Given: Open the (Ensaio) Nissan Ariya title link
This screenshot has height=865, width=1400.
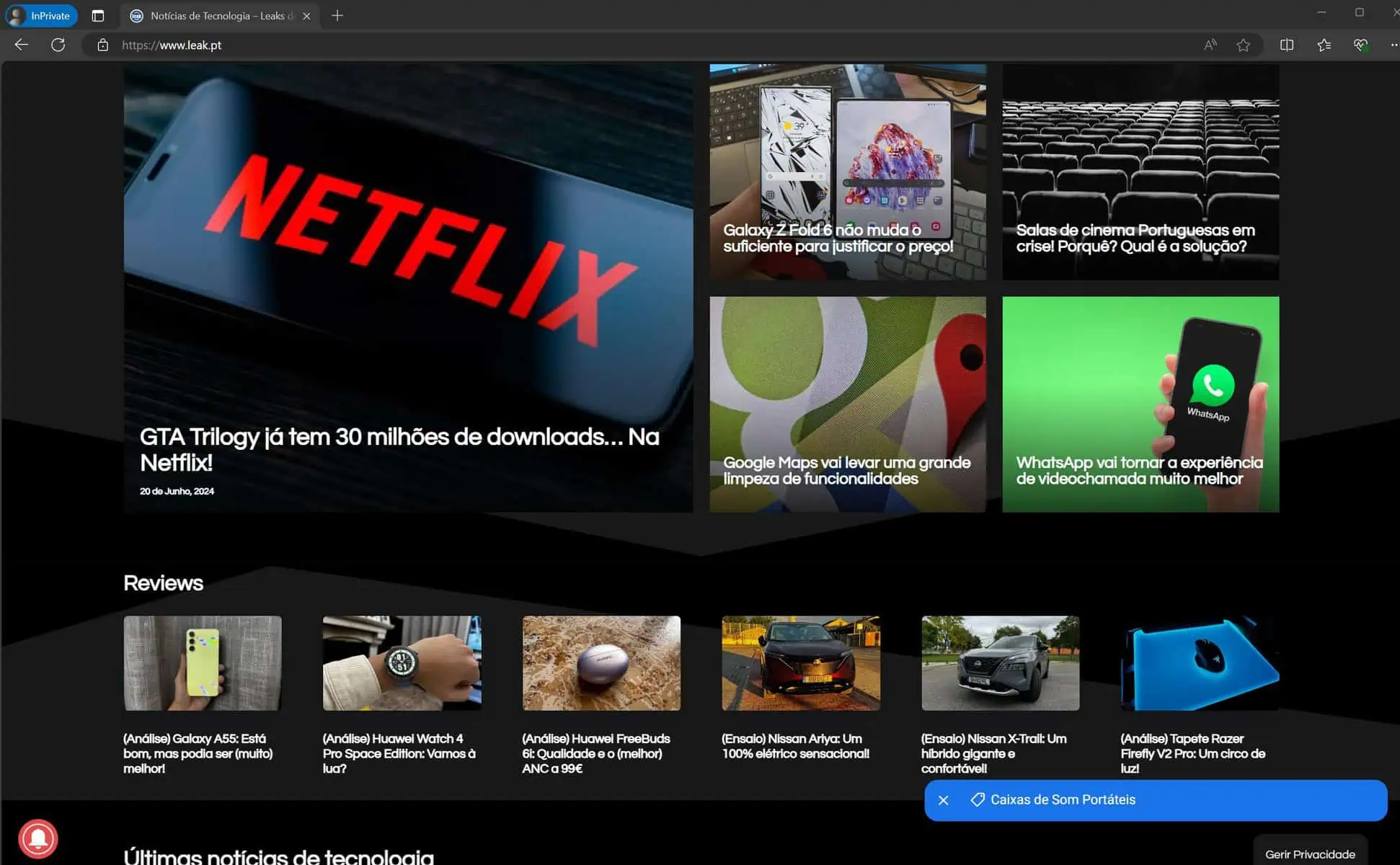Looking at the screenshot, I should pos(796,746).
